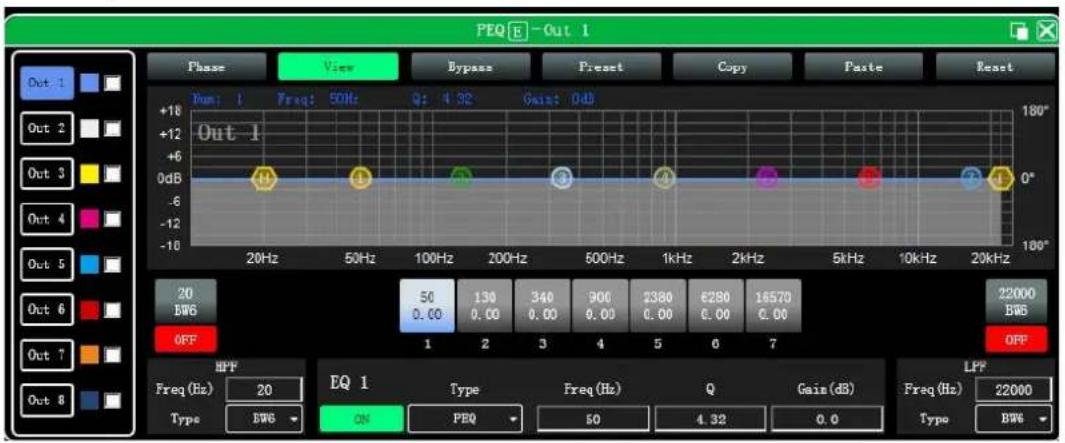1065x443 pixels.
Task: Select EQ band 5 button at 2380 Hz
Action: (x=657, y=306)
